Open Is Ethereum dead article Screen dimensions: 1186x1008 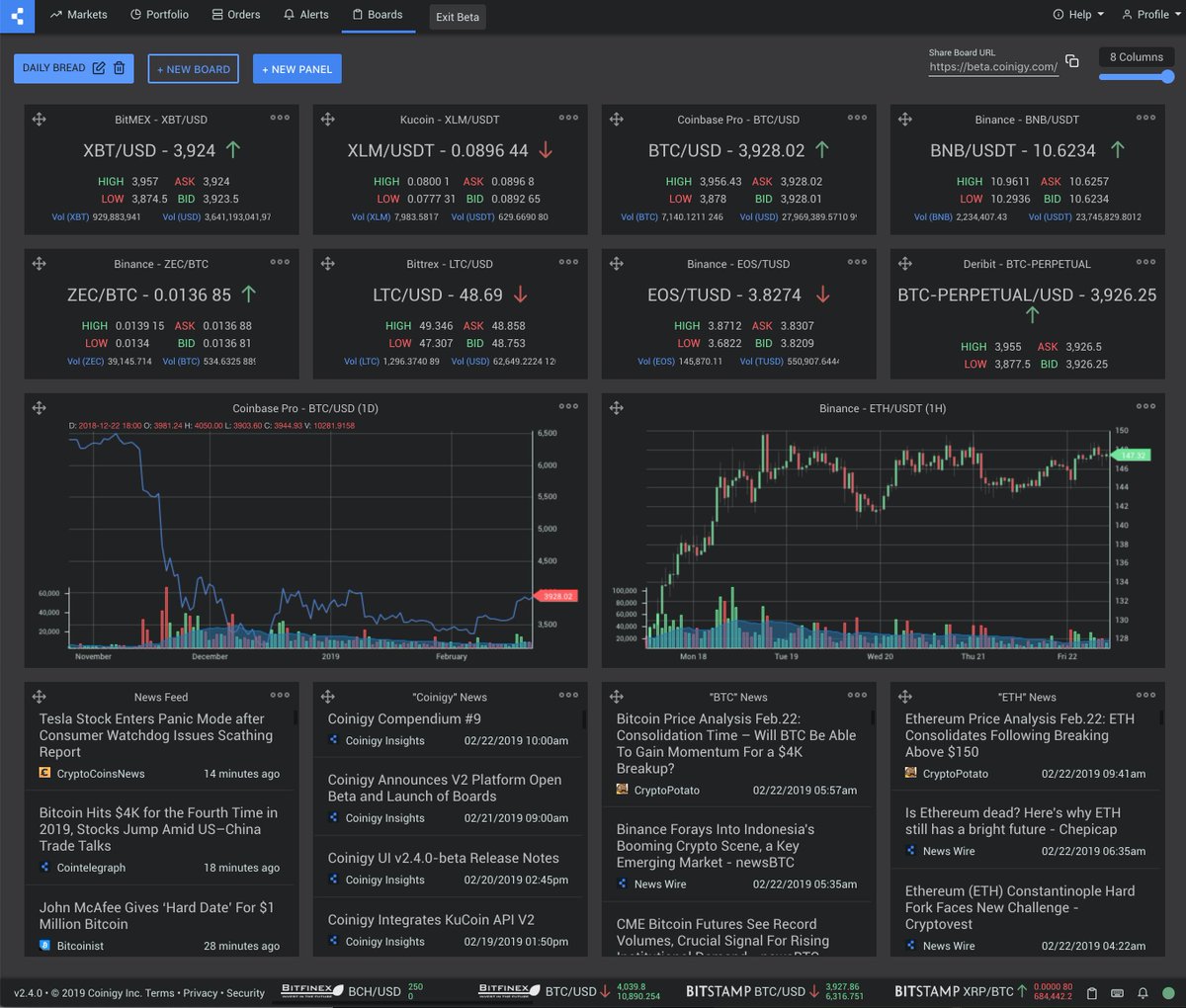point(1013,821)
